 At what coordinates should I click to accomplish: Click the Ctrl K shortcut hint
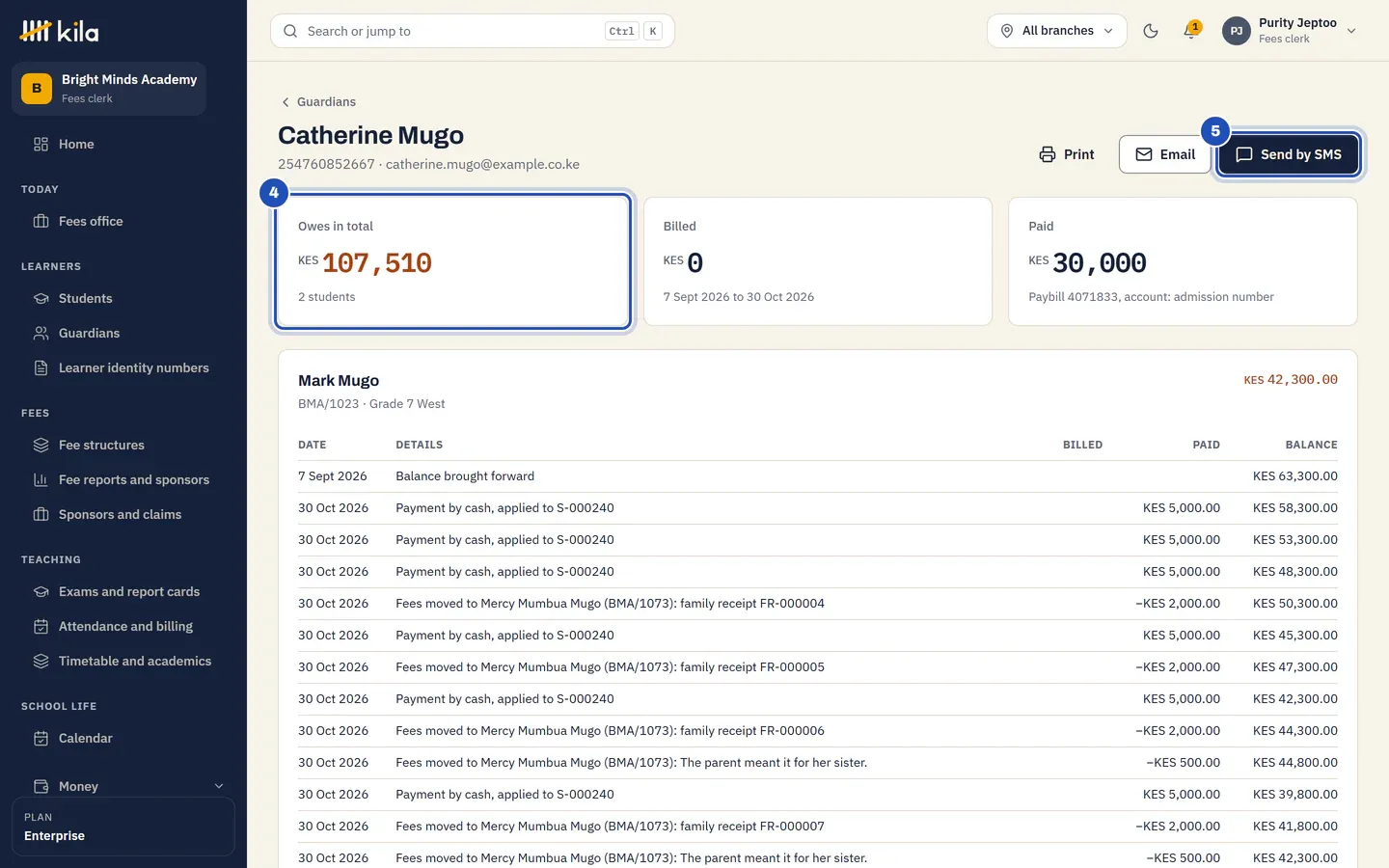pyautogui.click(x=633, y=31)
